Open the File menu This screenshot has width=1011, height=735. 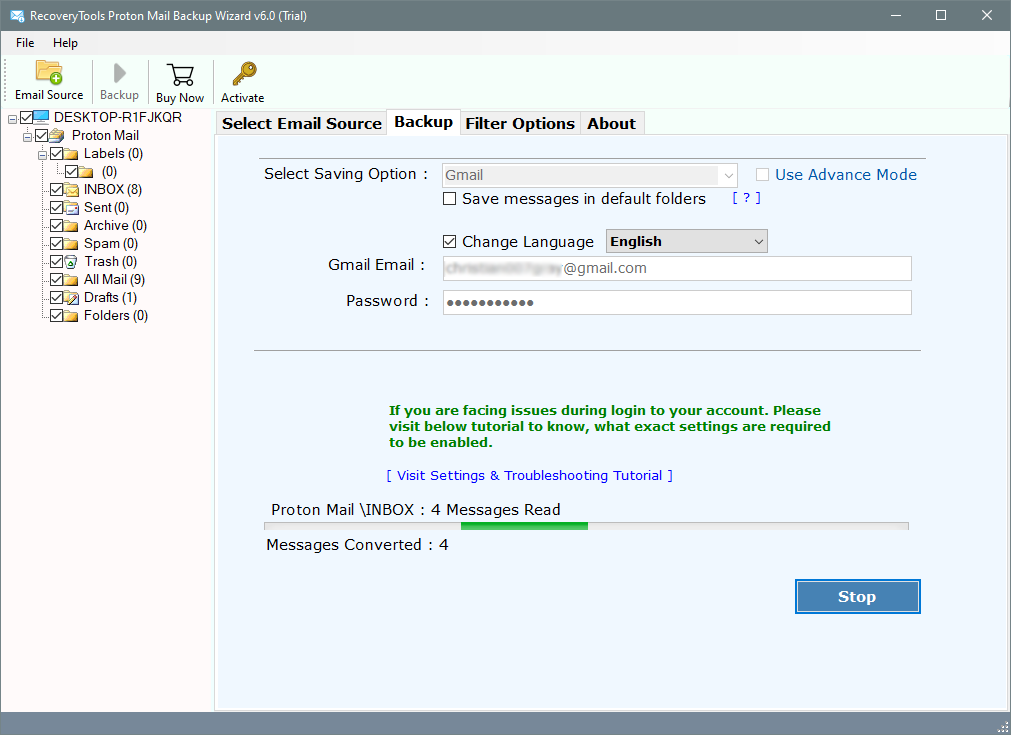point(25,43)
